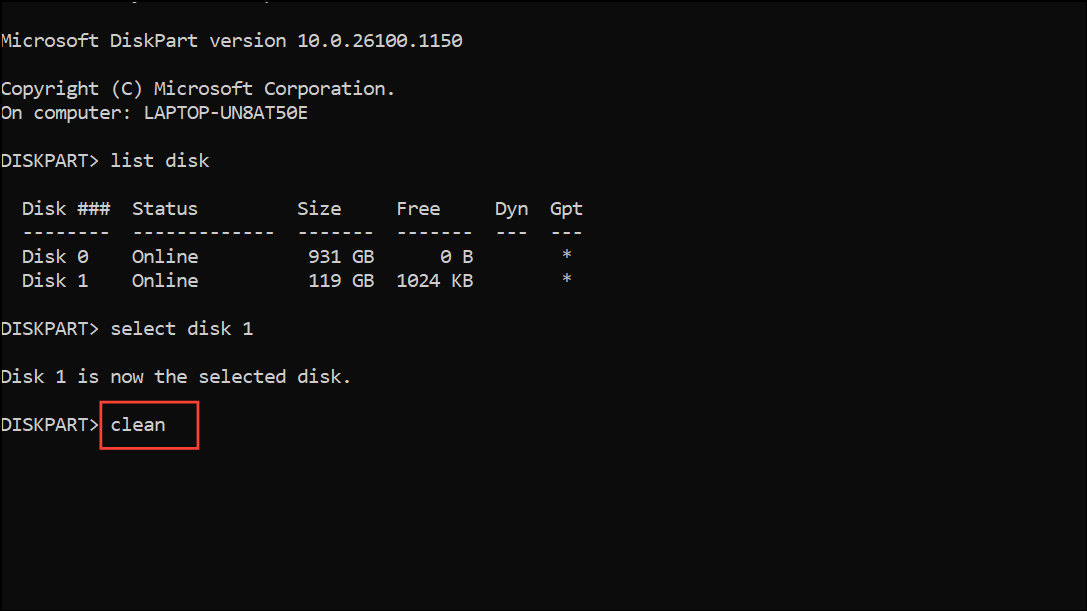Click the 931 GB size value
Viewport: 1087px width, 611px height.
pos(341,257)
